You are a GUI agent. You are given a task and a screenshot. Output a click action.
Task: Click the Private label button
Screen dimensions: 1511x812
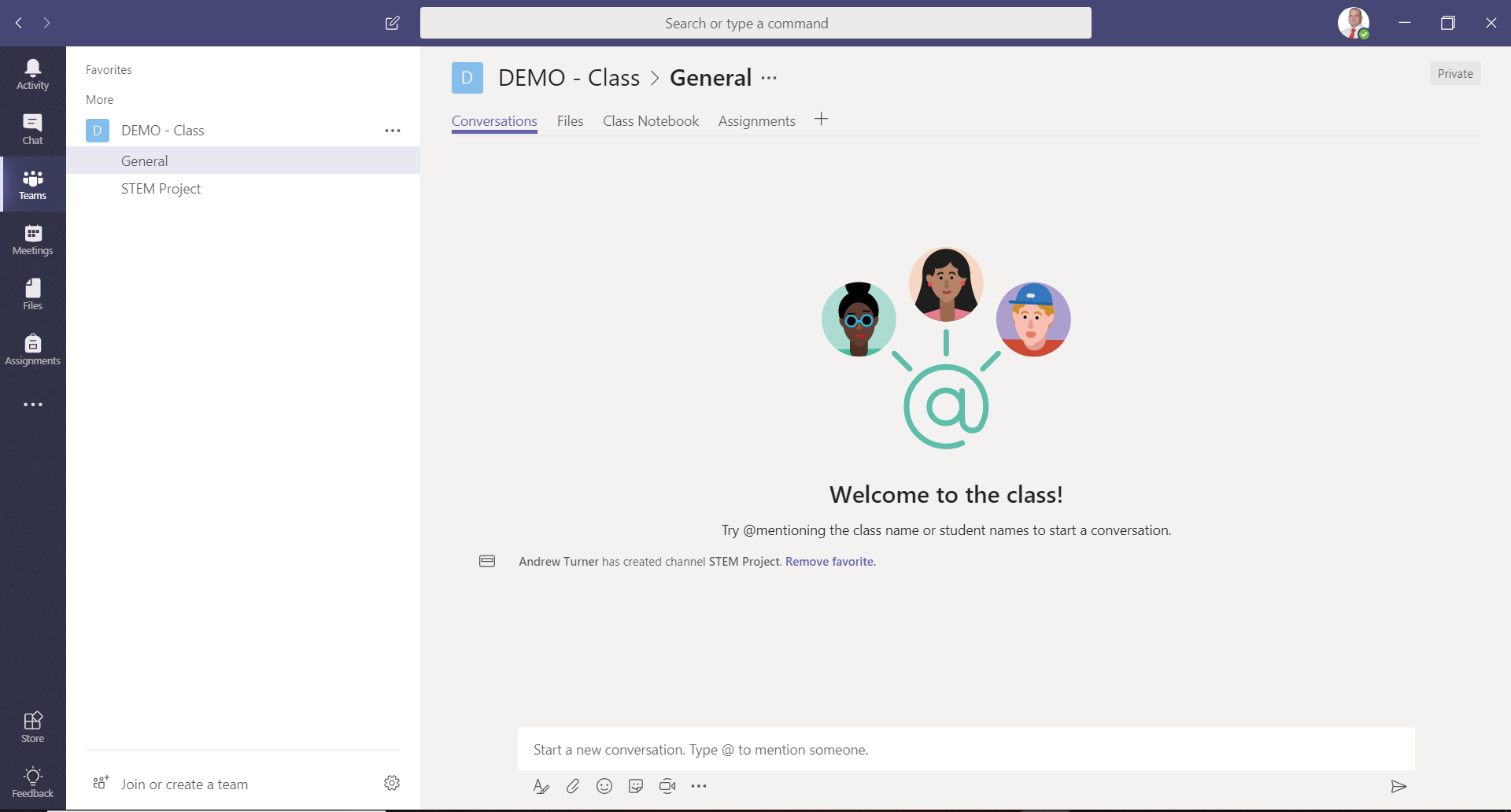point(1455,74)
